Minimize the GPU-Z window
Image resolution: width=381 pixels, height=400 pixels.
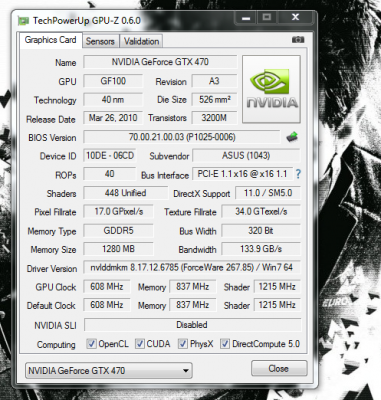(x=246, y=17)
